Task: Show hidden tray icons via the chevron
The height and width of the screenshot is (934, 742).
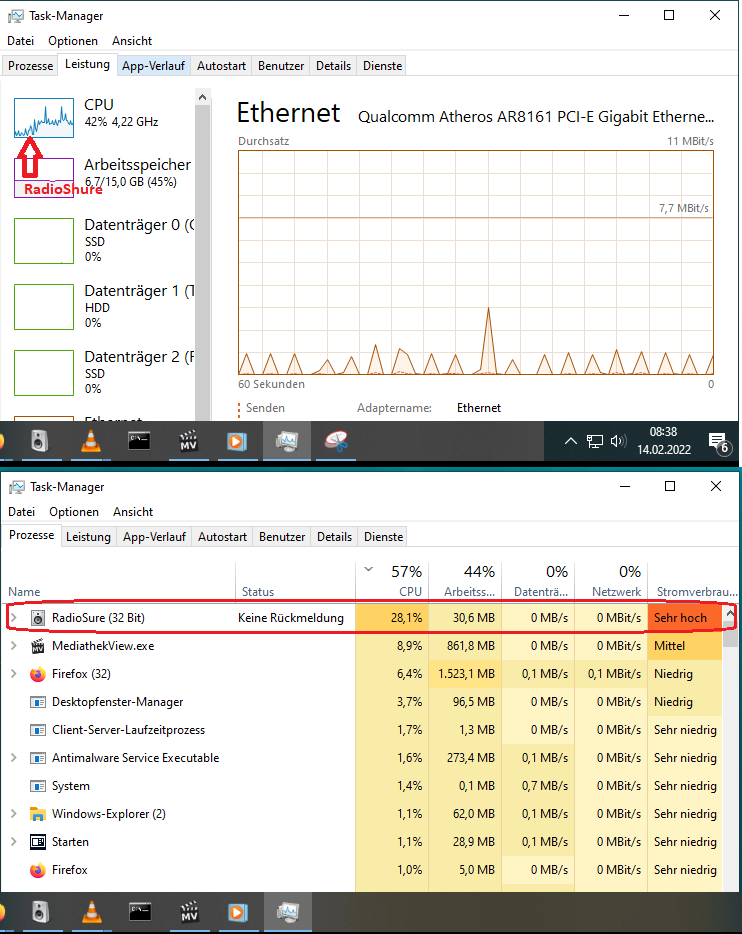Action: click(x=570, y=441)
